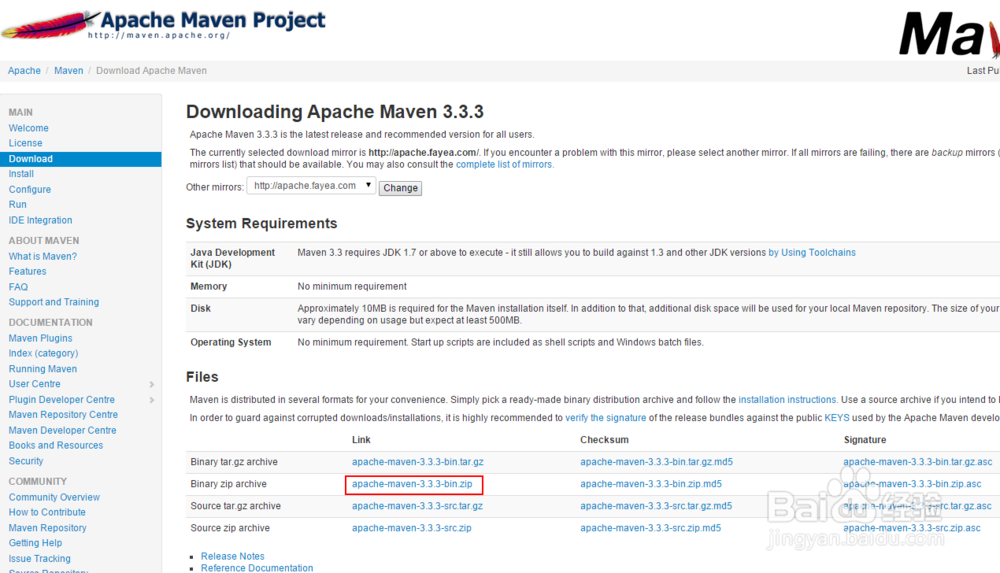The height and width of the screenshot is (573, 1000).
Task: Open IDE Integration sidebar link
Action: (x=40, y=220)
